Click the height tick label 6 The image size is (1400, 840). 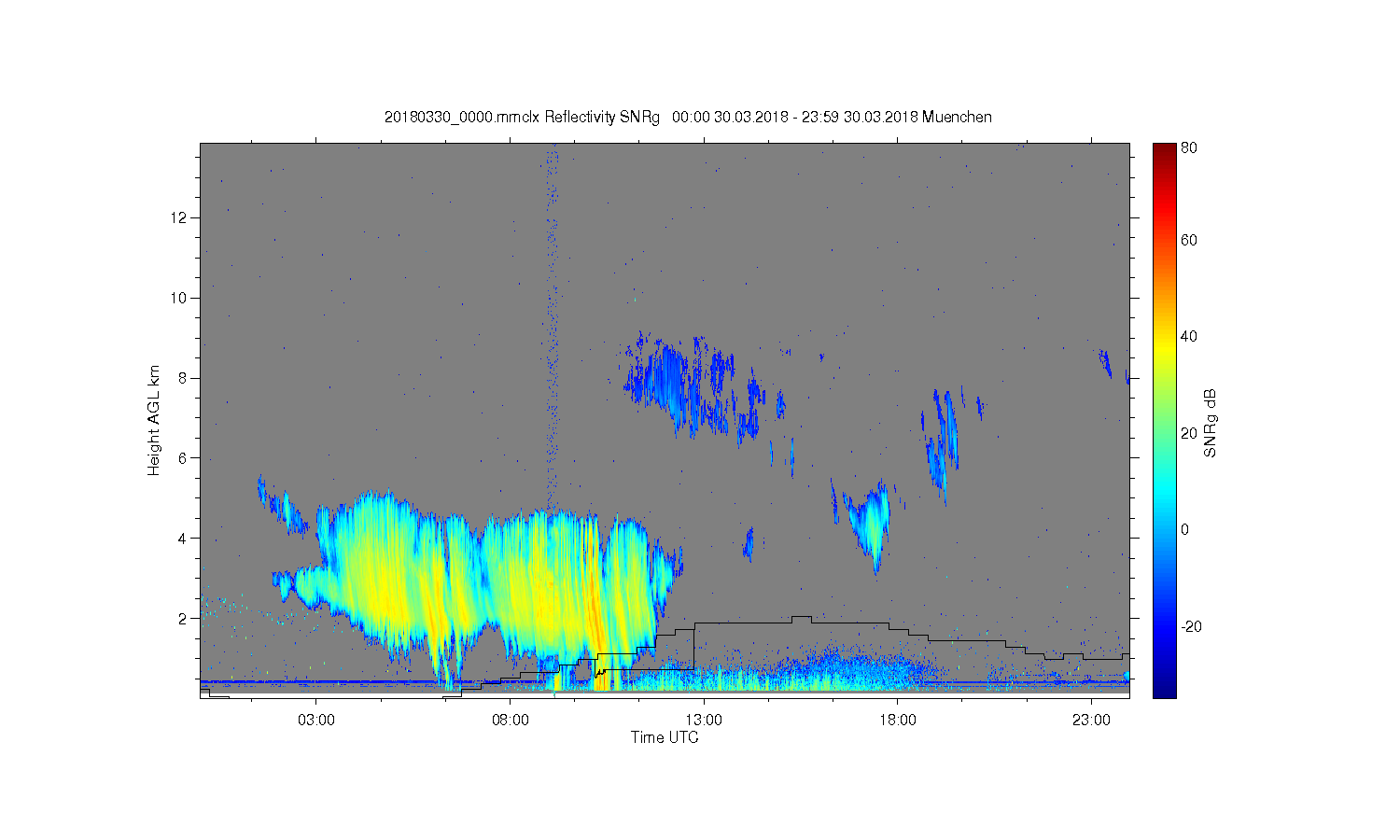[184, 457]
